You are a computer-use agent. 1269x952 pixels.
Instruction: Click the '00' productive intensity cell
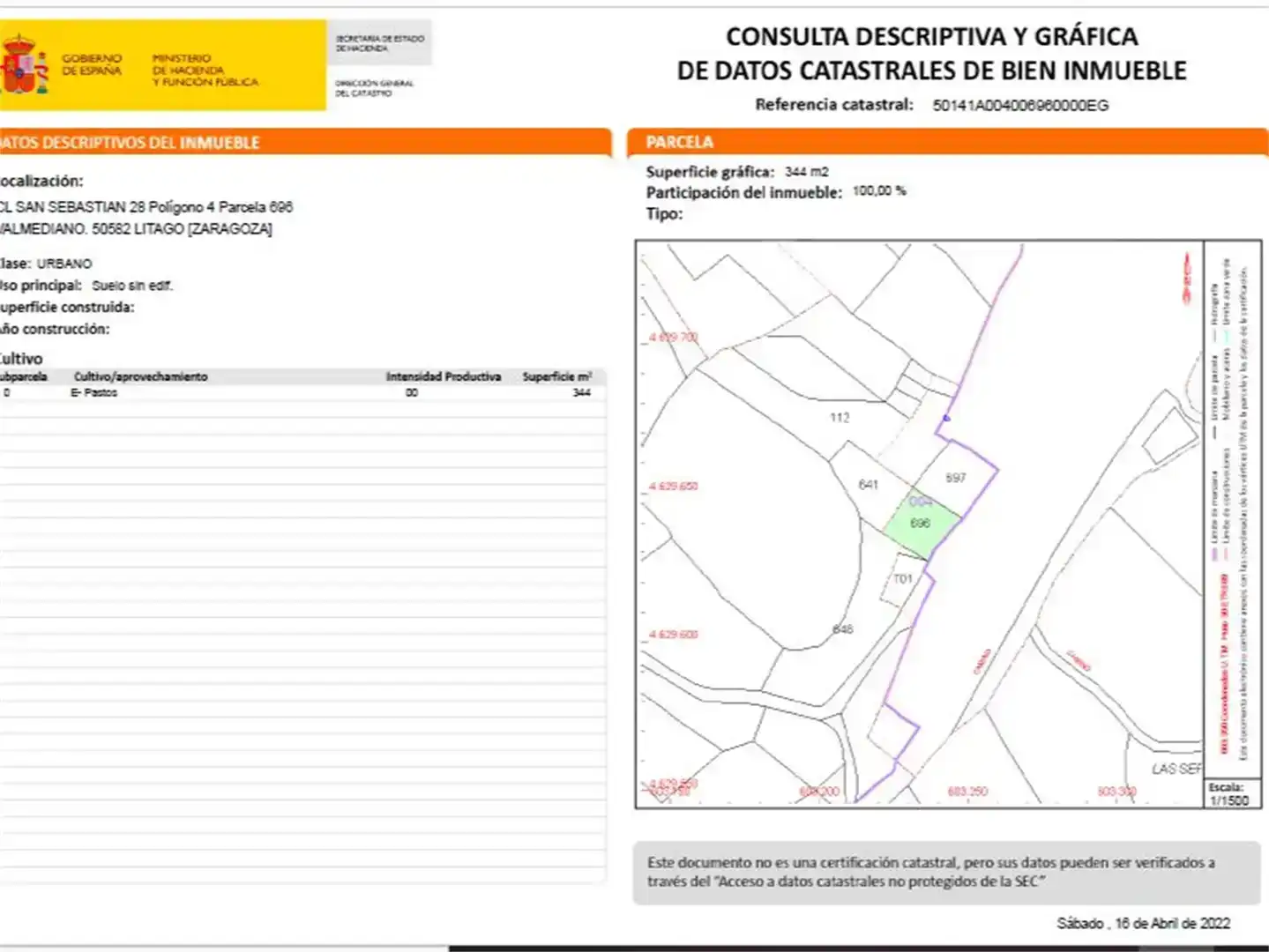412,392
